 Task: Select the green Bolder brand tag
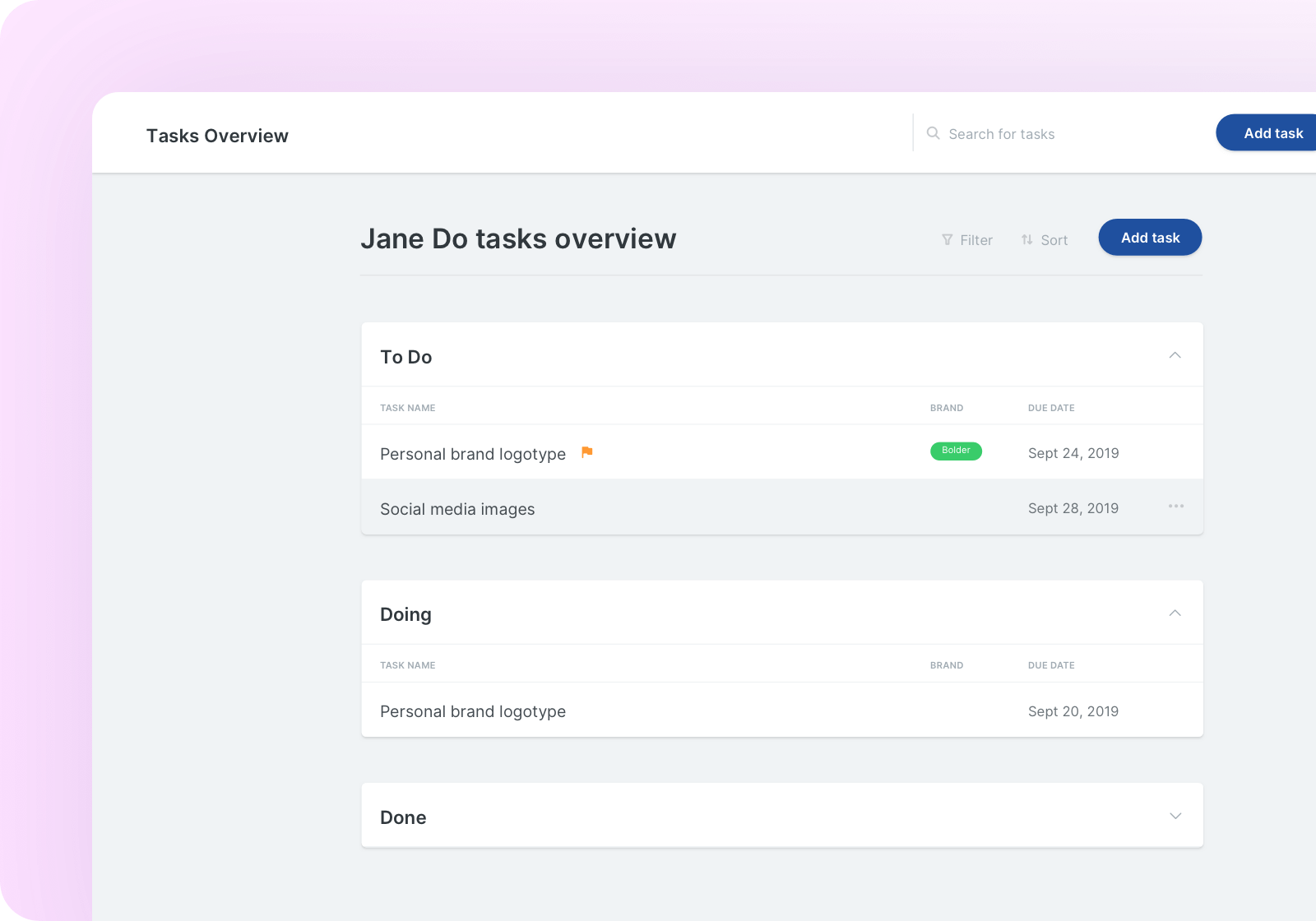[955, 451]
